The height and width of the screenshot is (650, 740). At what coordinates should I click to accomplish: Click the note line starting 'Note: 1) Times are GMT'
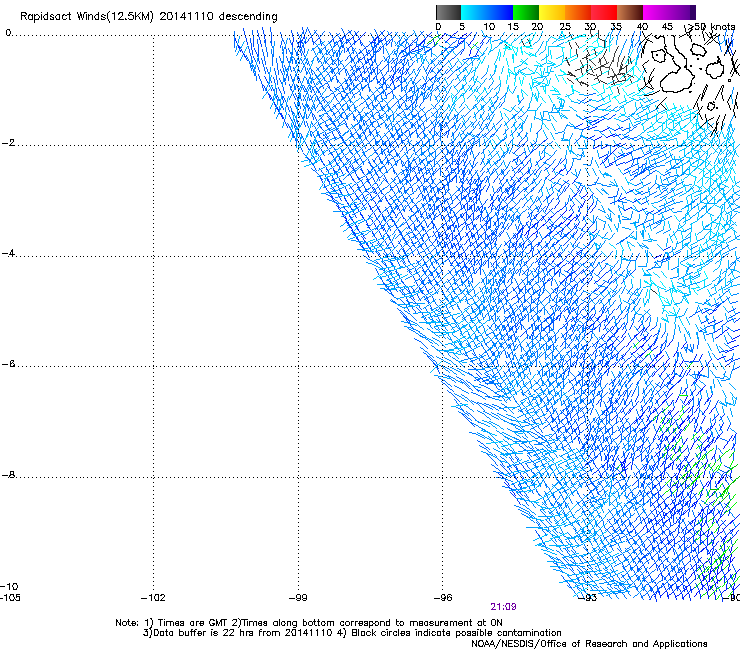(309, 623)
